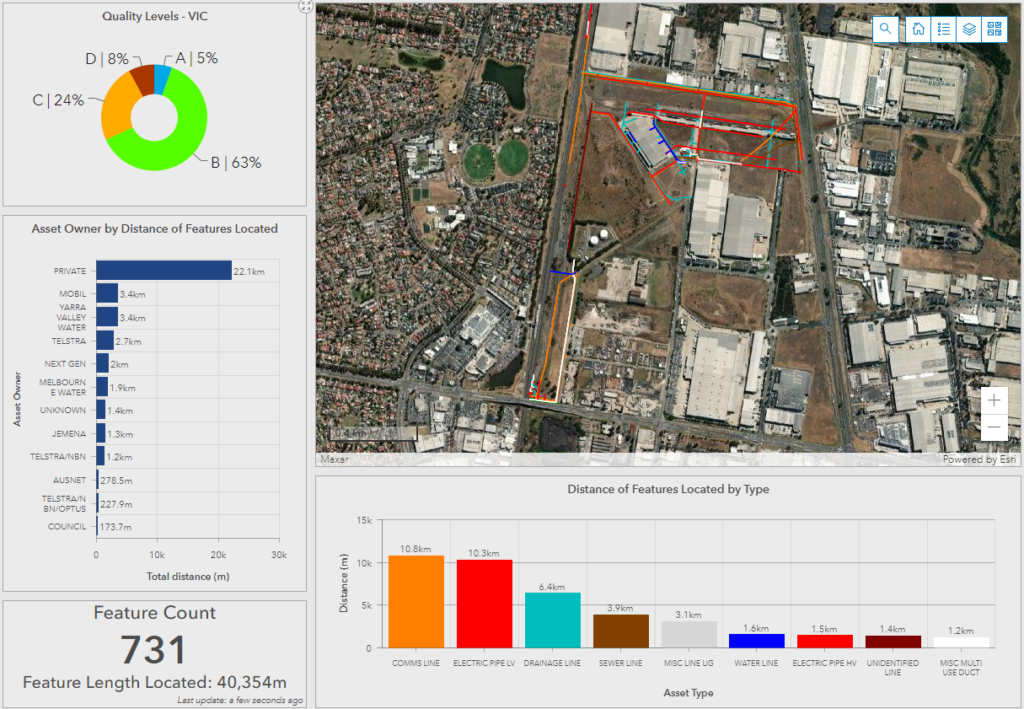Select the brown SEWER LINE bar

pos(620,631)
